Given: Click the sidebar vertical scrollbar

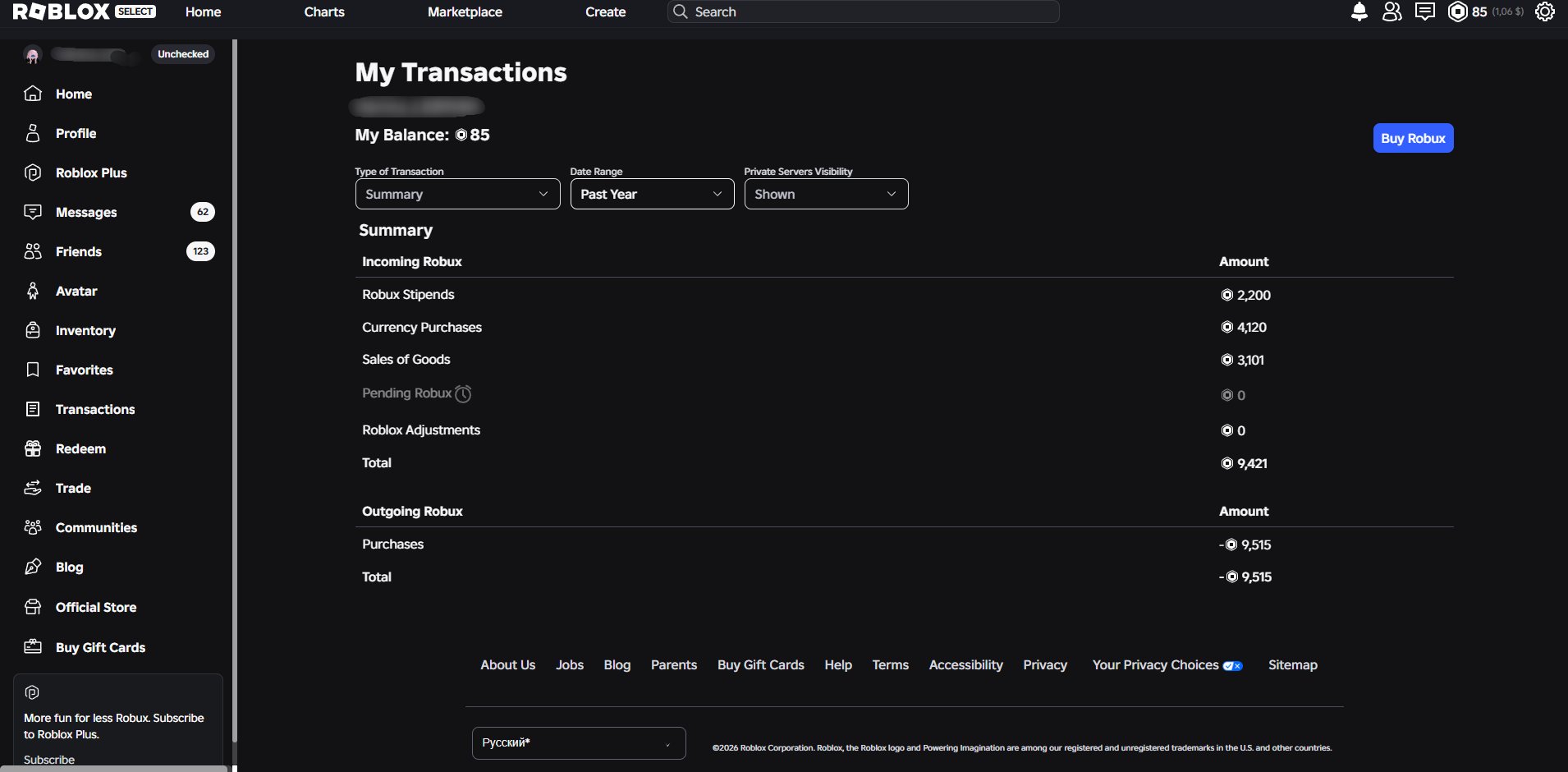Looking at the screenshot, I should pos(235,390).
